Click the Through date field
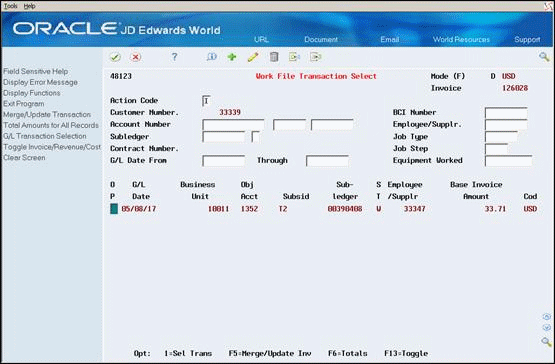555x364 pixels. click(327, 161)
